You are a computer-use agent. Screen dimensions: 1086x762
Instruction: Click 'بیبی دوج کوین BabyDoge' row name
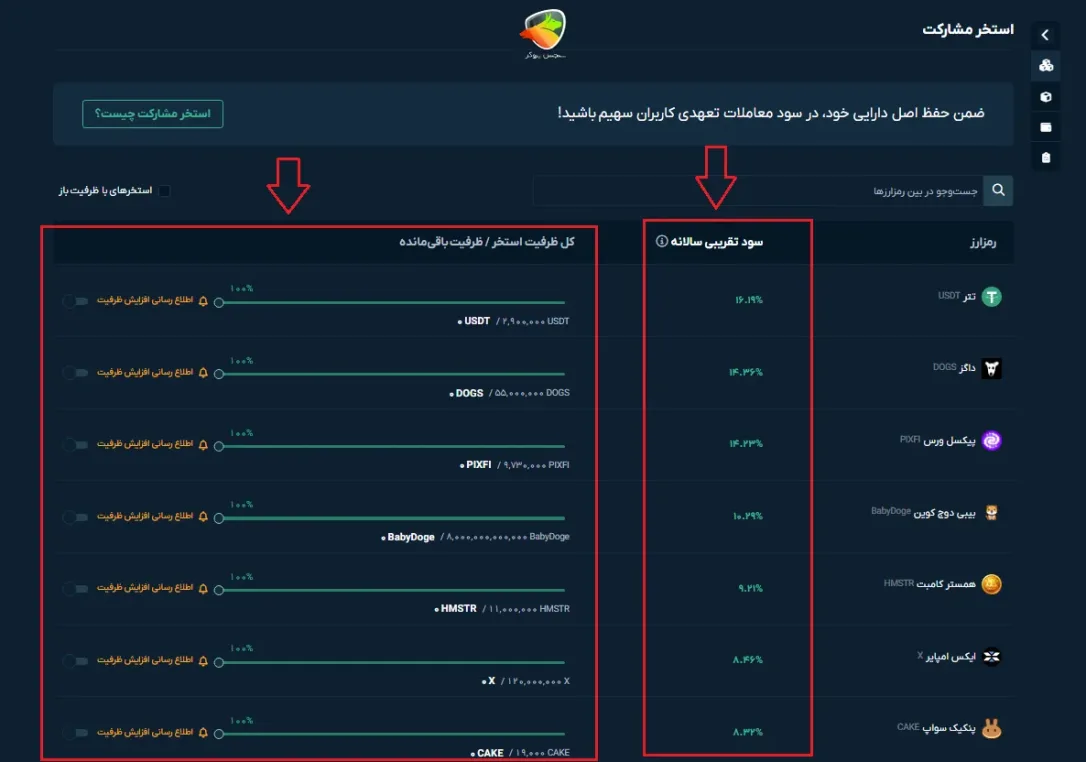tap(924, 512)
